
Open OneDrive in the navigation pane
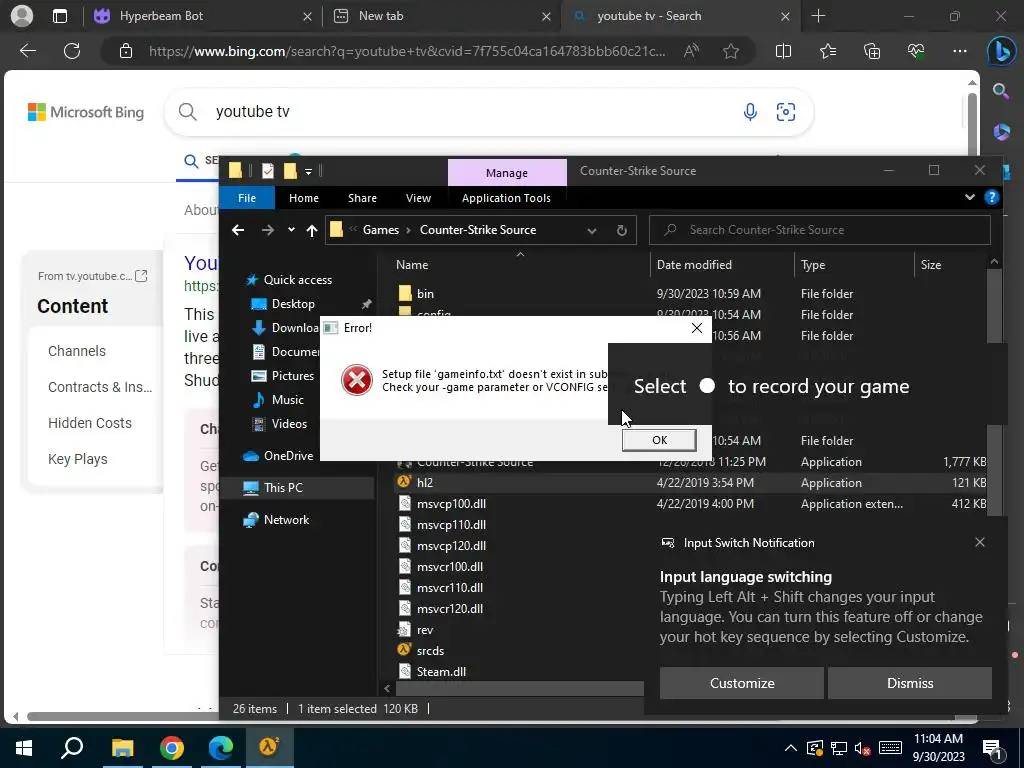point(288,456)
